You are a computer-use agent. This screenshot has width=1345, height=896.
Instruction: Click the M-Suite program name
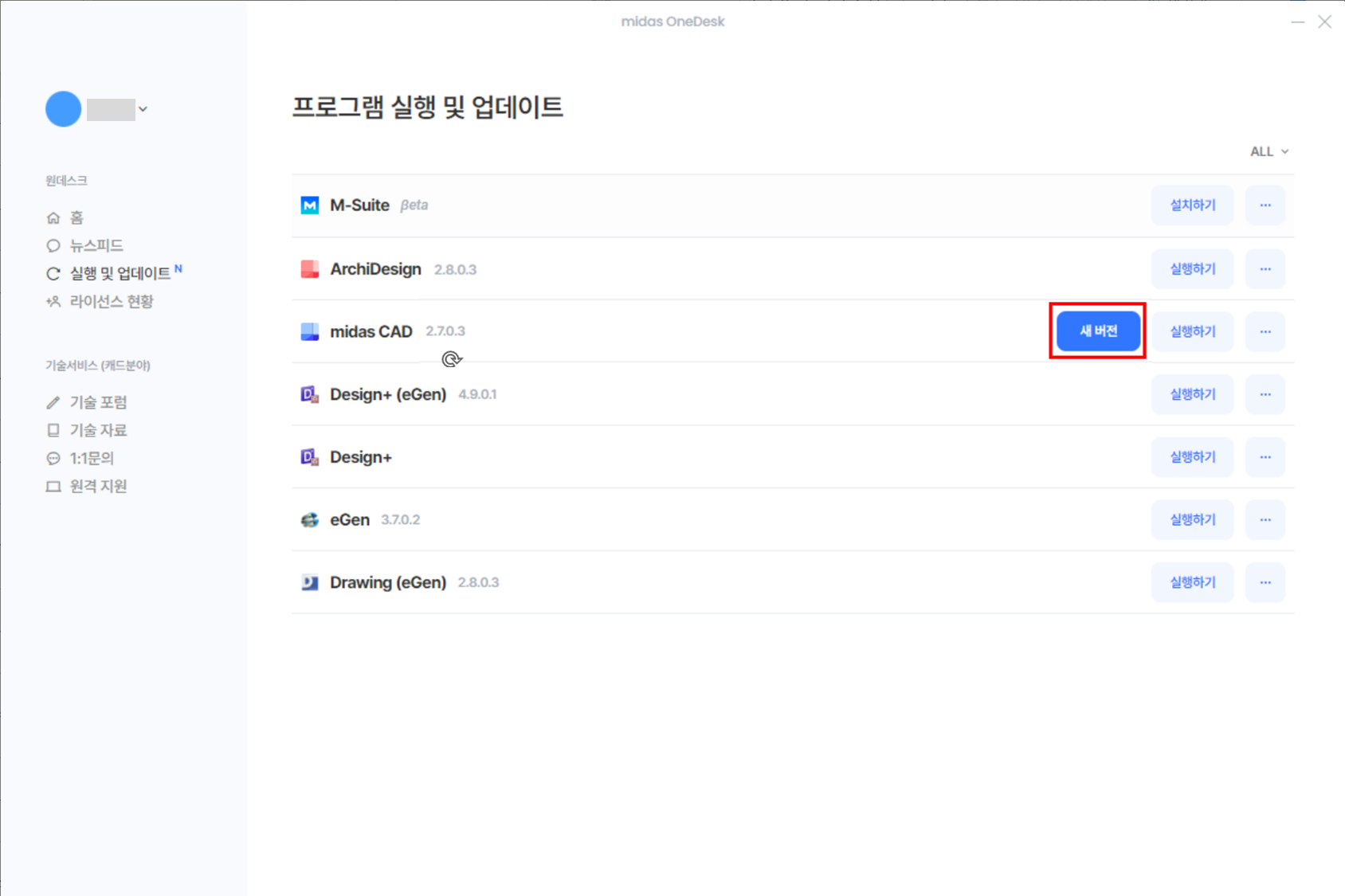click(x=359, y=205)
